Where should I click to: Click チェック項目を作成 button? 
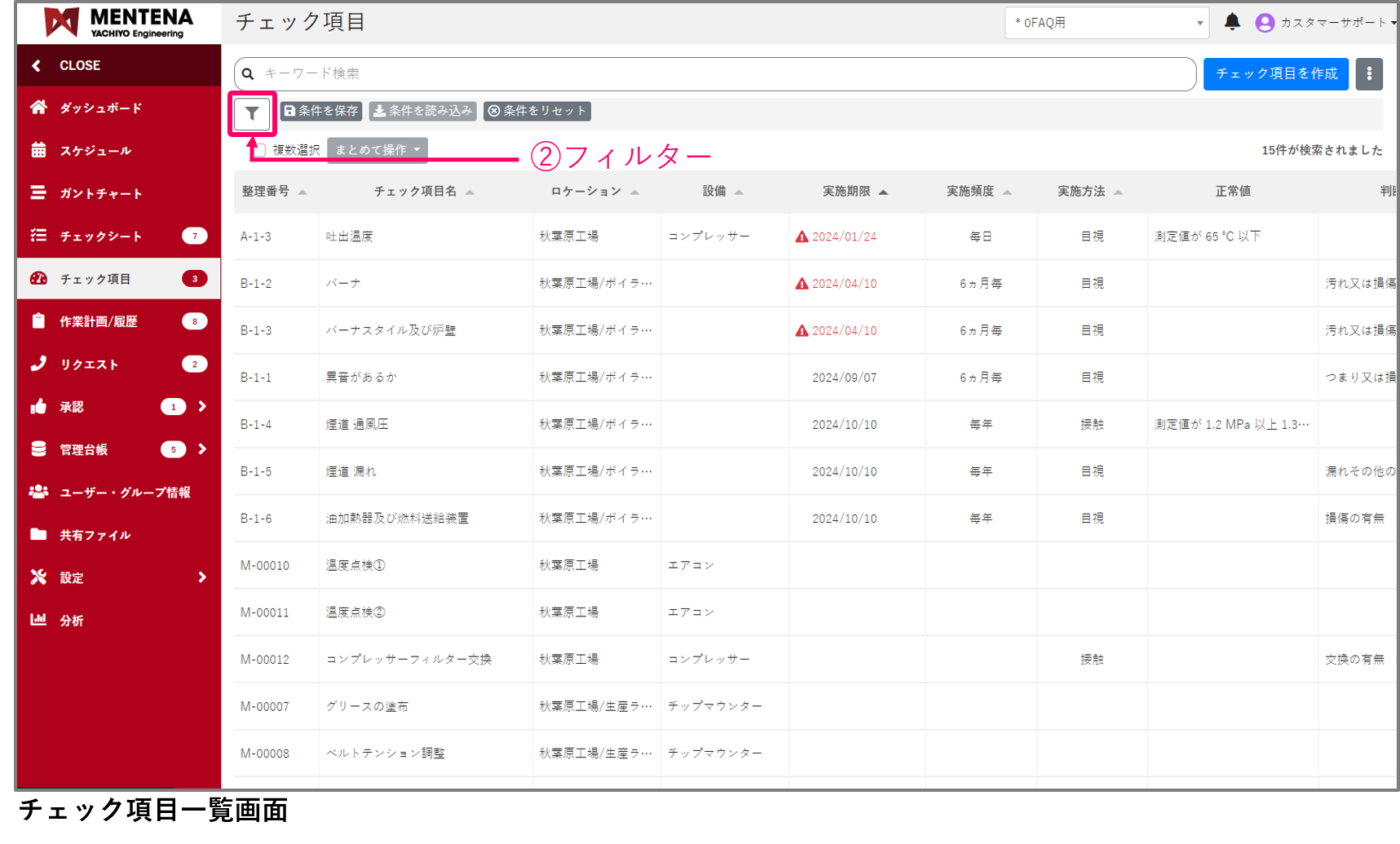pos(1275,74)
